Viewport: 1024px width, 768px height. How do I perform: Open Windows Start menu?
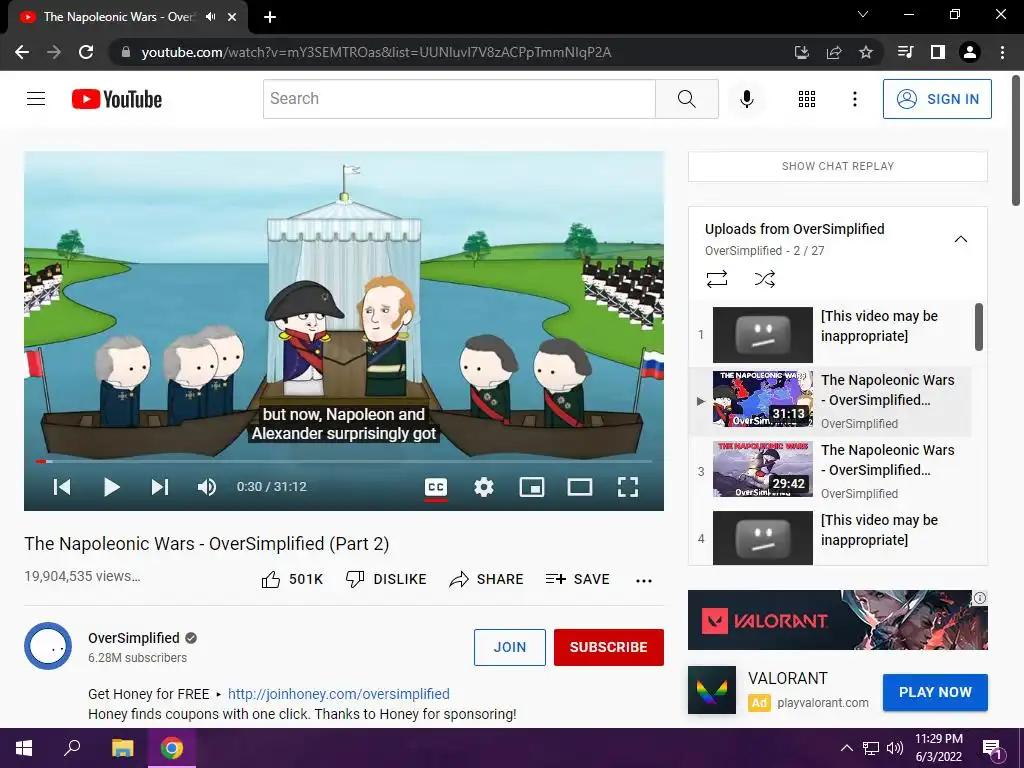pos(24,748)
